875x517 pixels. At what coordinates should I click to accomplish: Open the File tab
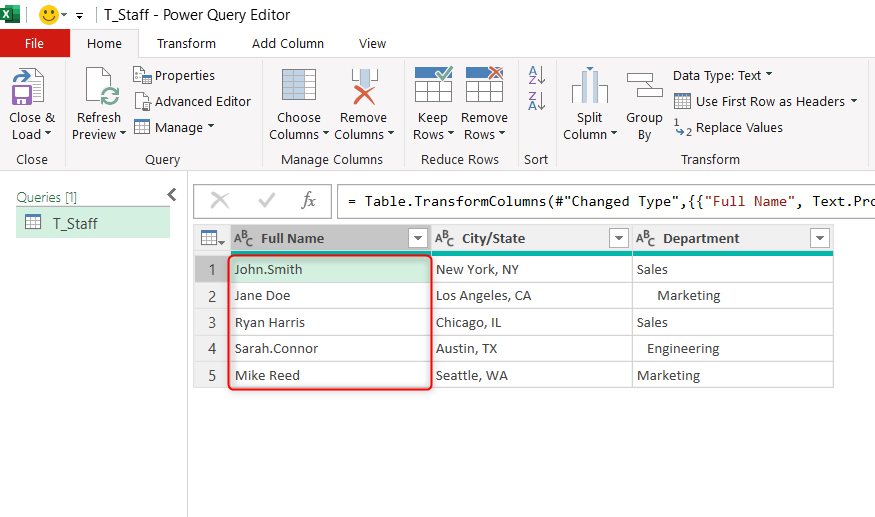tap(35, 44)
